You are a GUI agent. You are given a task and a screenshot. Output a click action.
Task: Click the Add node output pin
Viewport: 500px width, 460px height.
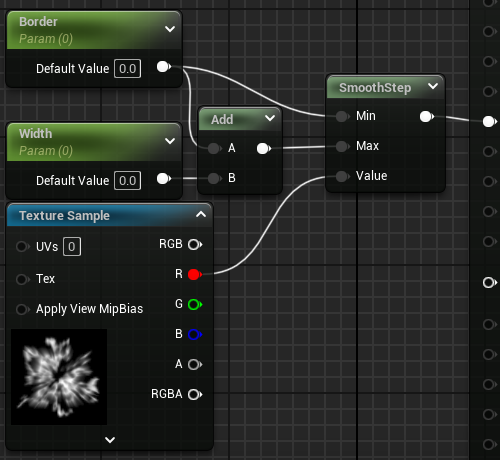[x=264, y=149]
